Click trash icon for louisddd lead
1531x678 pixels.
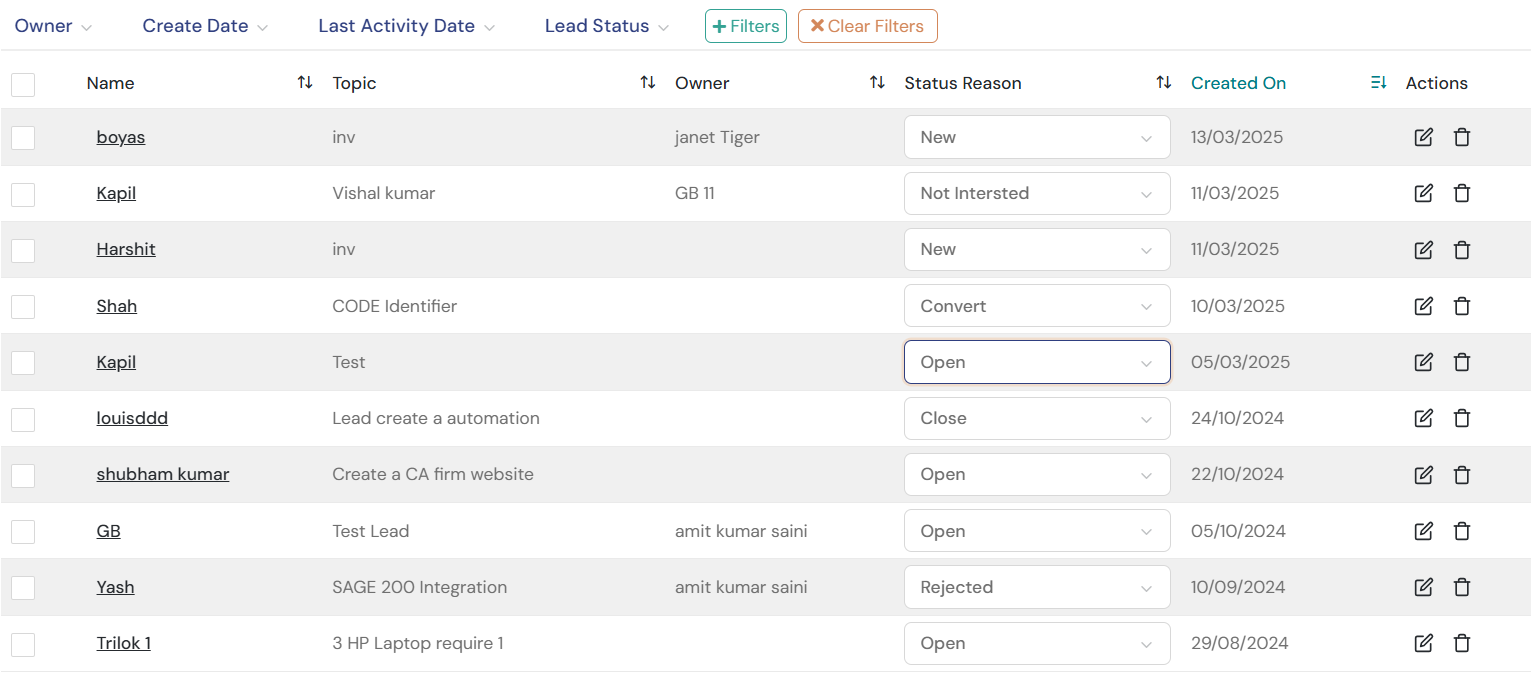click(x=1461, y=418)
